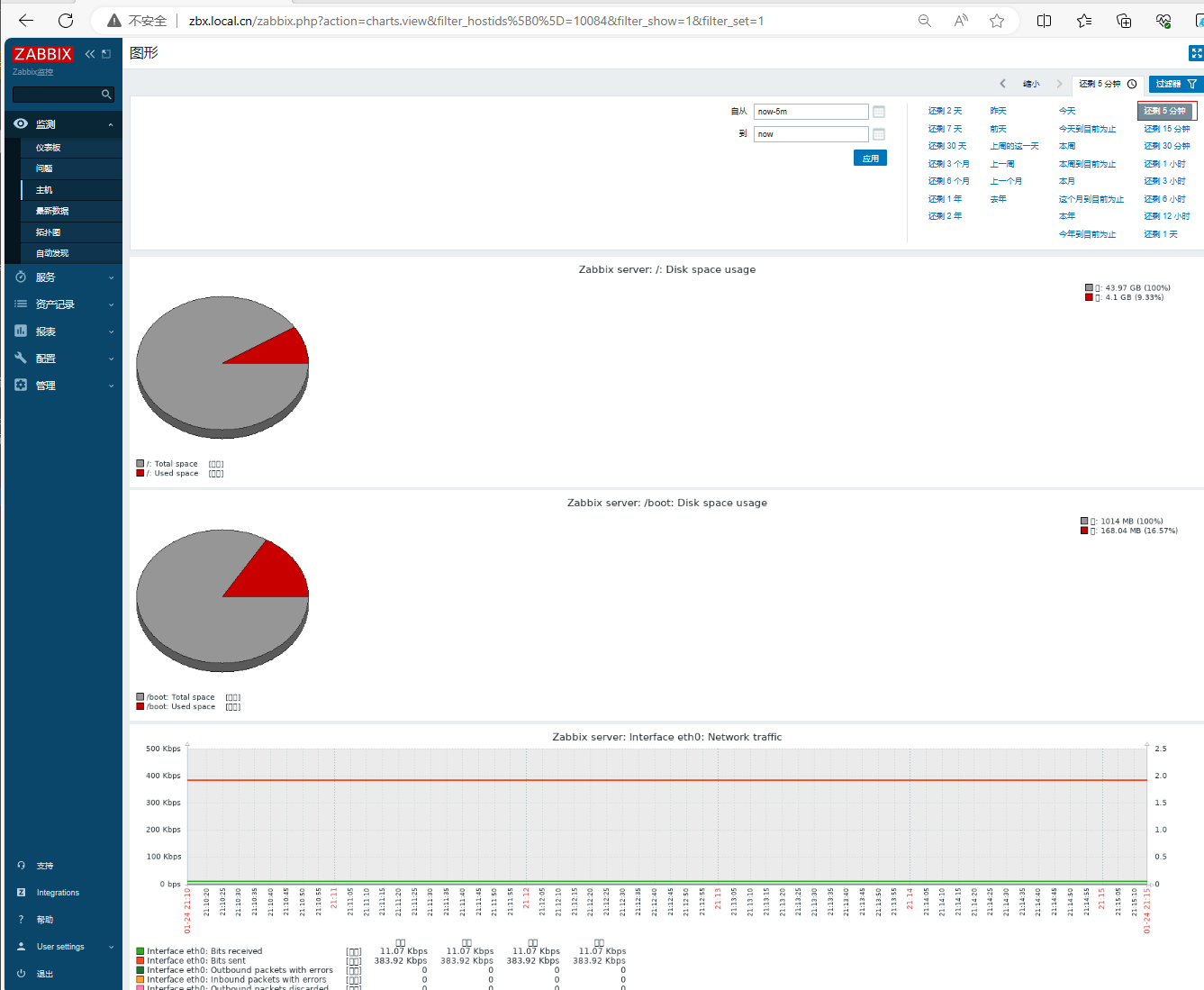Open calendar picker for the 自从 field
Screen dimensions: 1204x990
coord(879,112)
